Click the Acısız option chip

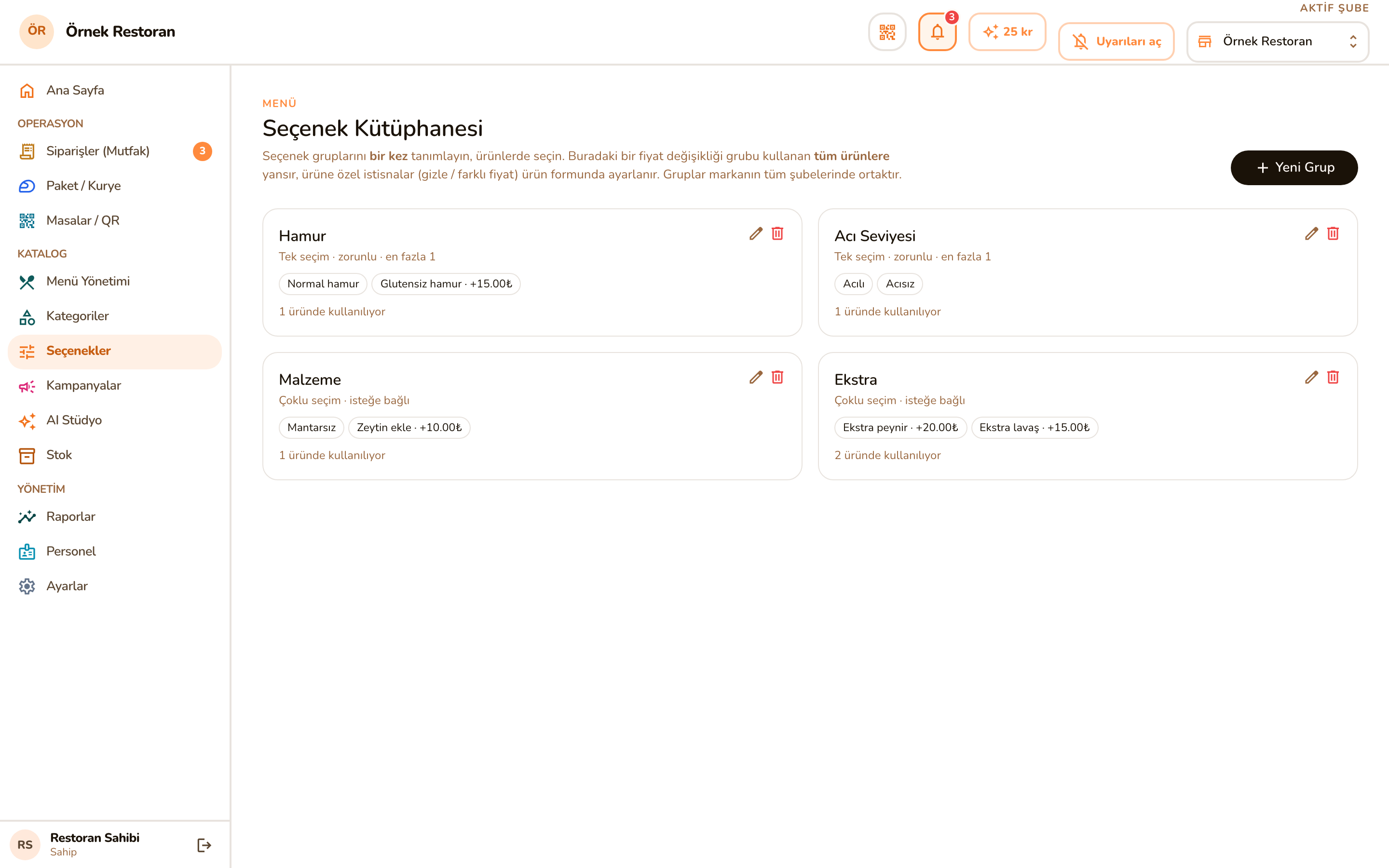pos(900,284)
